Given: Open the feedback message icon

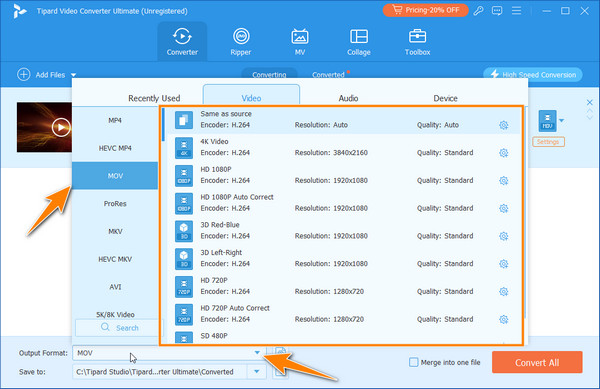Looking at the screenshot, I should [x=497, y=11].
